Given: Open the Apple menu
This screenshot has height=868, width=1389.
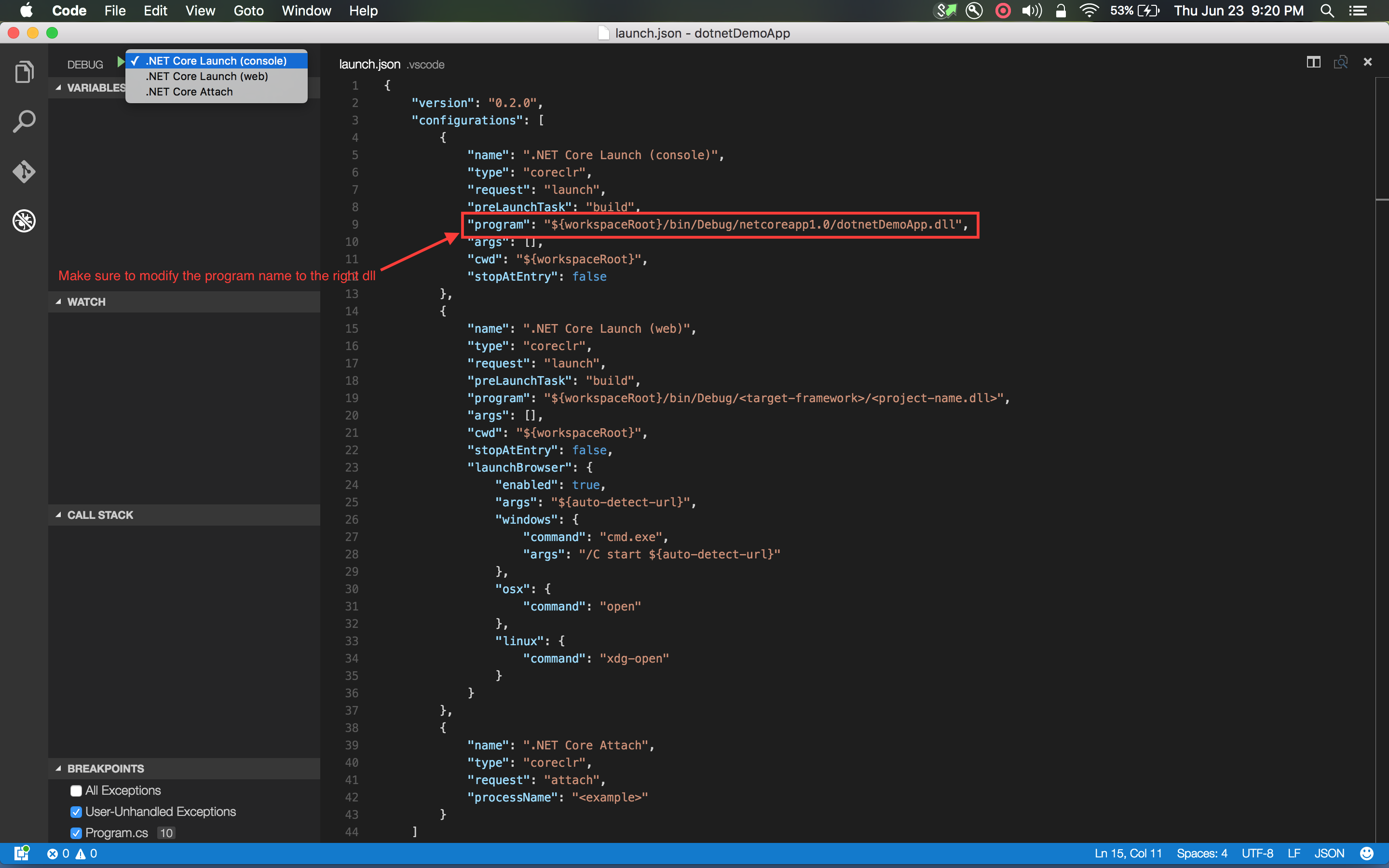Looking at the screenshot, I should point(27,11).
